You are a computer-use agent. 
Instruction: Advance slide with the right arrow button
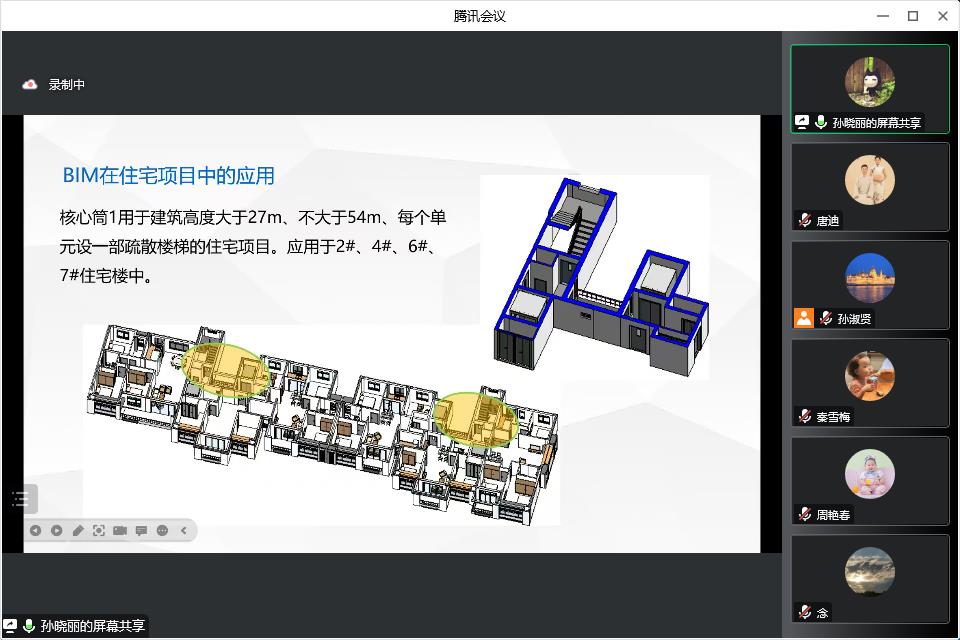tap(56, 530)
